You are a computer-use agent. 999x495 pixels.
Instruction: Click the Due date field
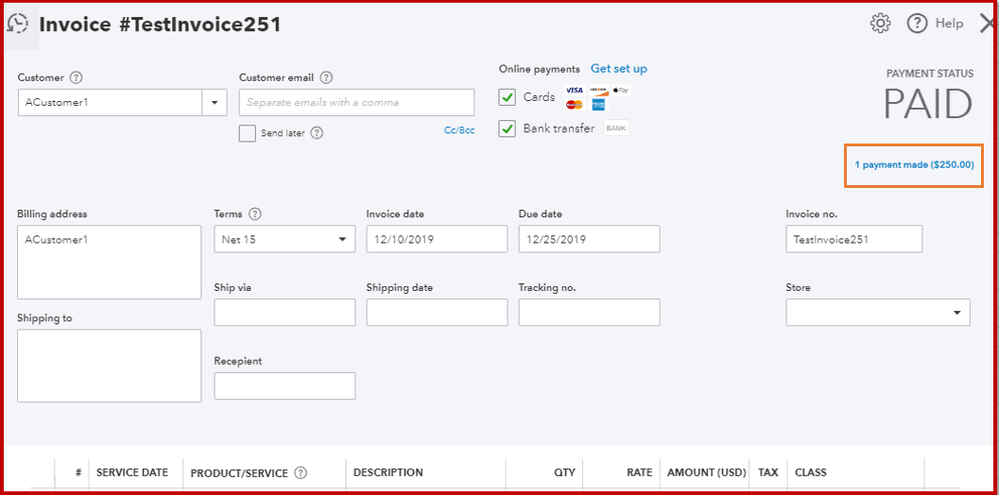tap(589, 240)
